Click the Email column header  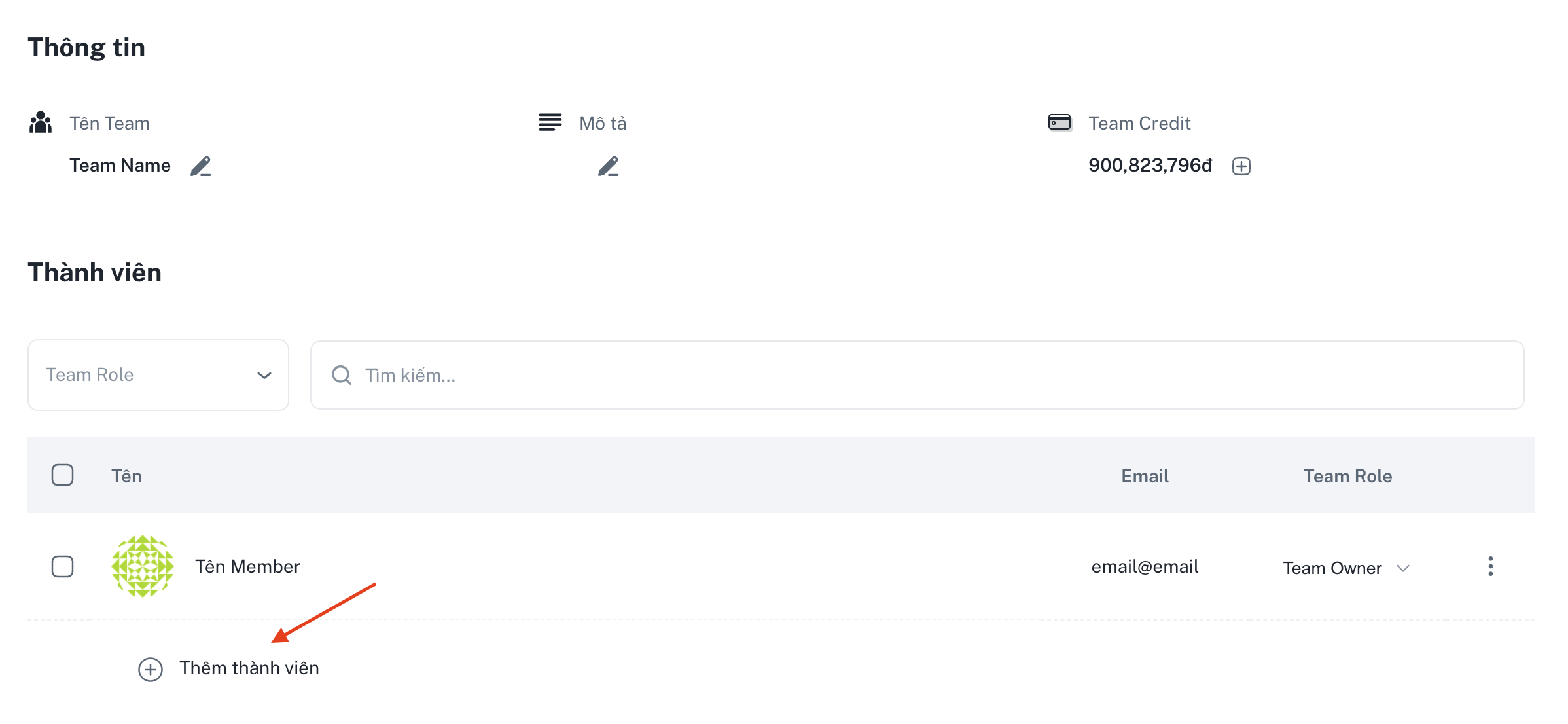(1144, 476)
